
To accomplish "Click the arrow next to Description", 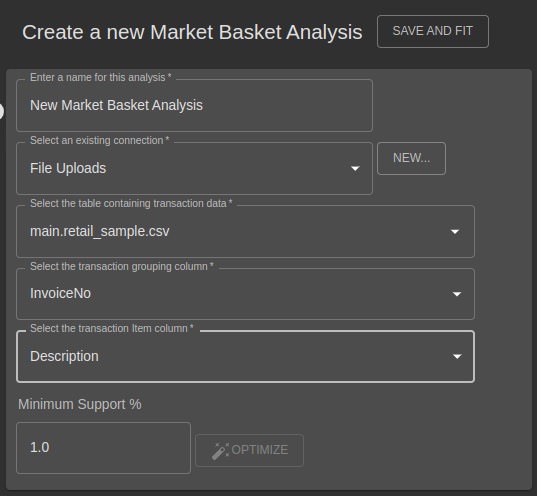I will [x=457, y=357].
